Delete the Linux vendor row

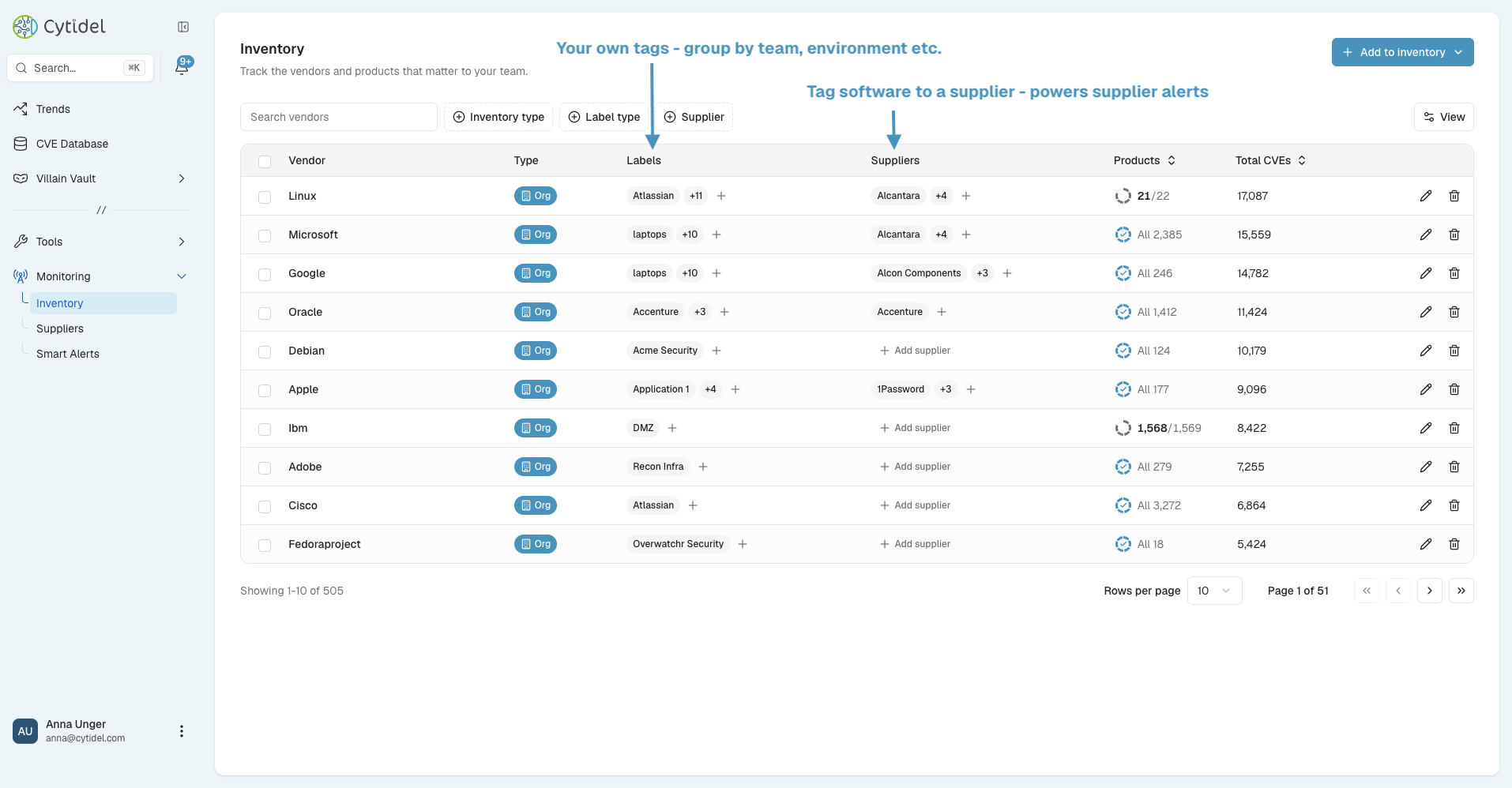pos(1454,196)
